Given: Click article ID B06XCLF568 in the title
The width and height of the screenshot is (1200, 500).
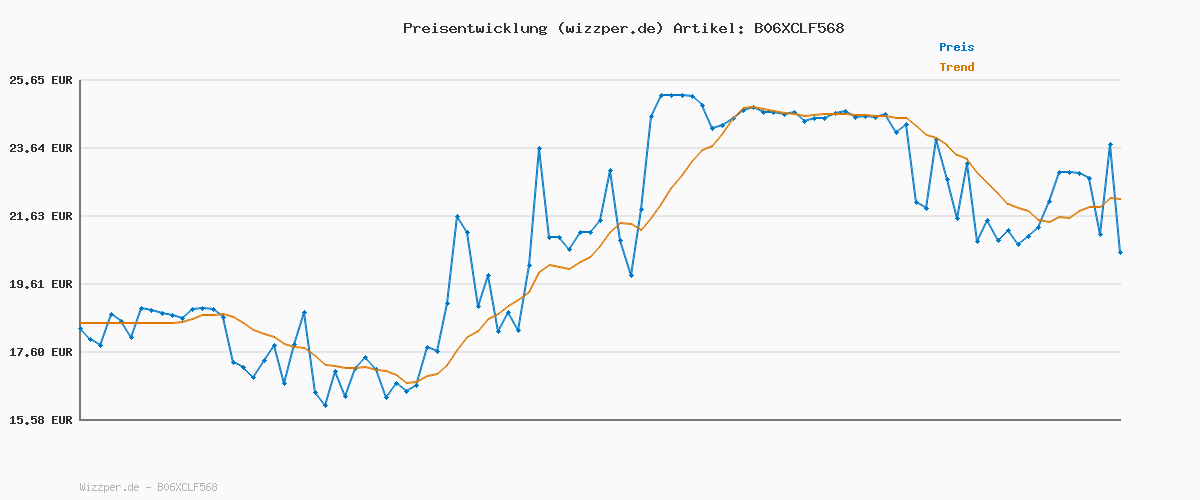Looking at the screenshot, I should [x=798, y=28].
